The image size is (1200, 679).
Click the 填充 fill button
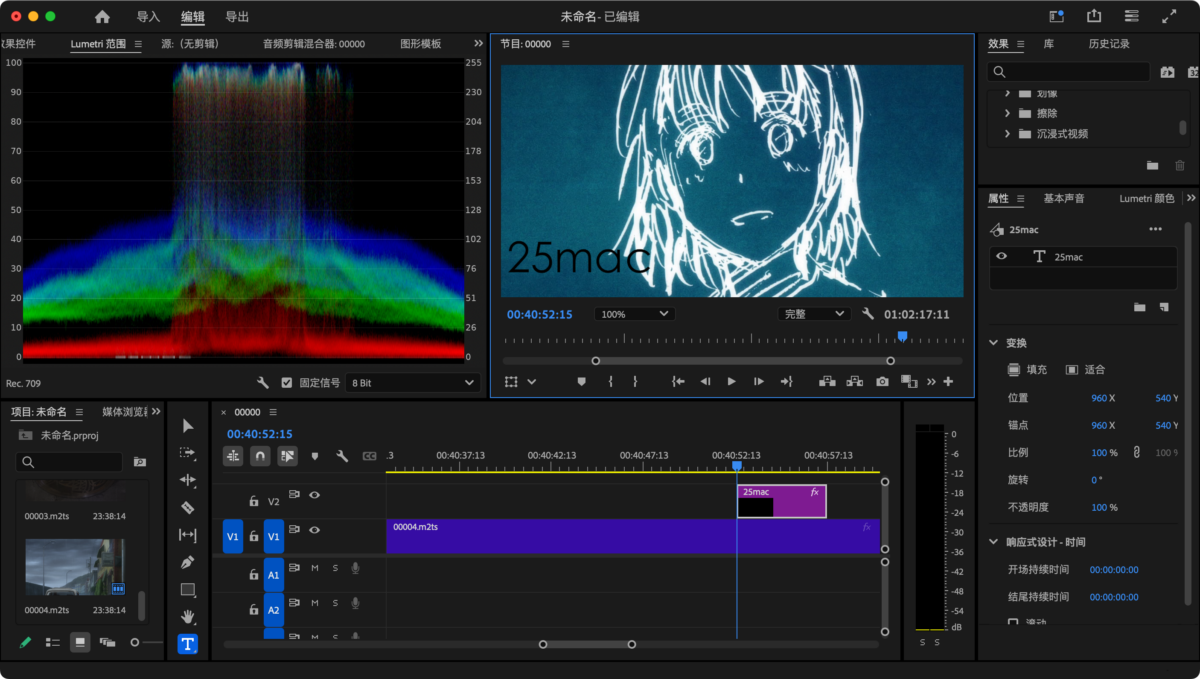point(1027,370)
